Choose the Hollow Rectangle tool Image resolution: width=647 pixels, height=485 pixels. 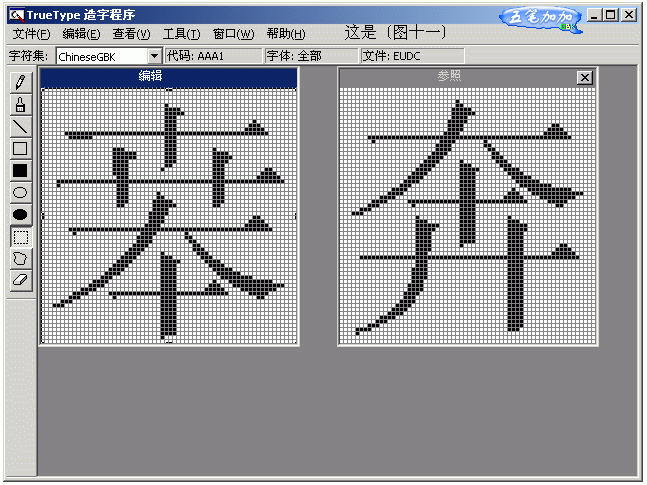(x=20, y=148)
